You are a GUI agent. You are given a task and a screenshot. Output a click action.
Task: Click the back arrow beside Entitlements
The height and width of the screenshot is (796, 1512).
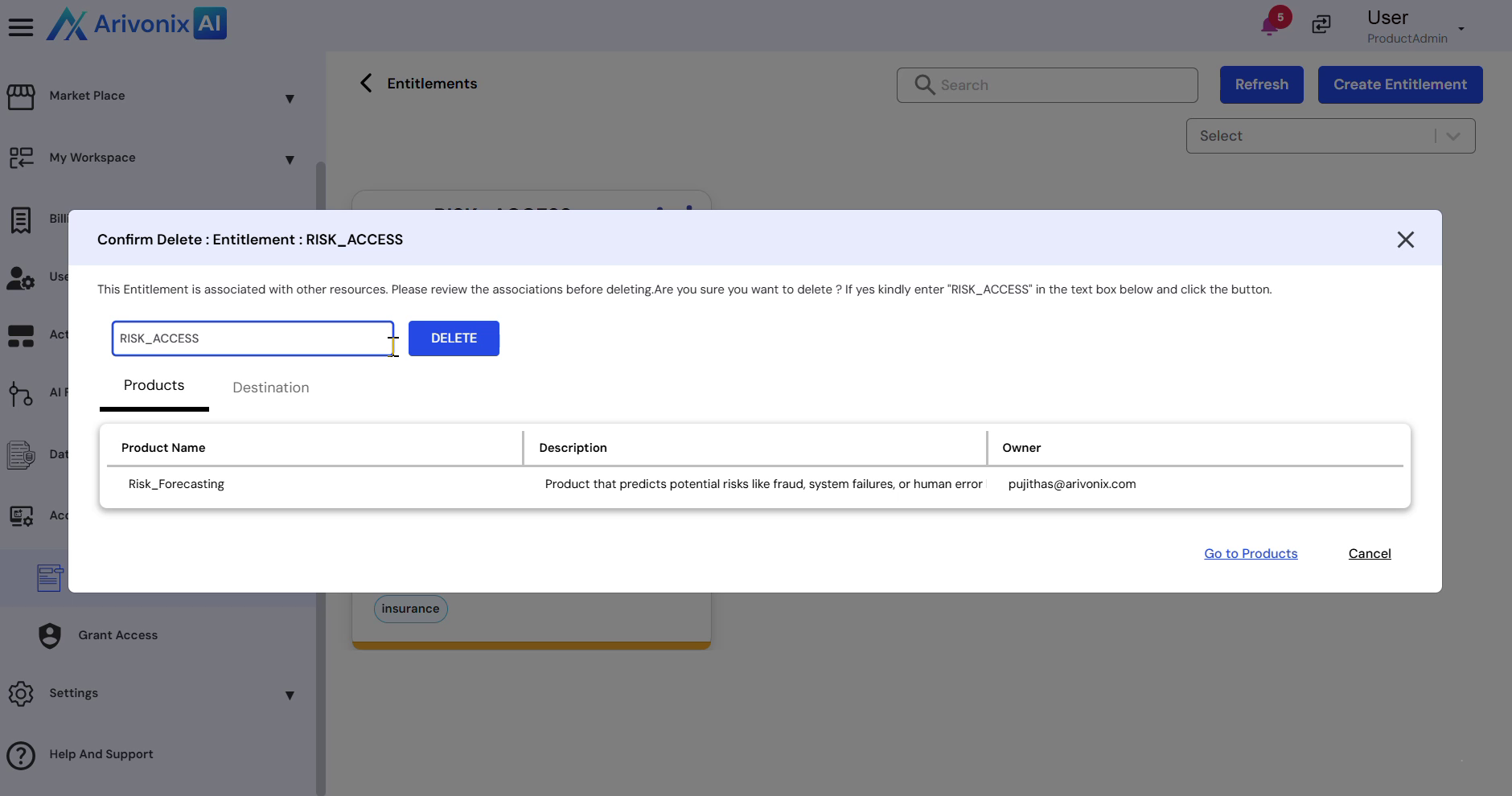pos(366,84)
